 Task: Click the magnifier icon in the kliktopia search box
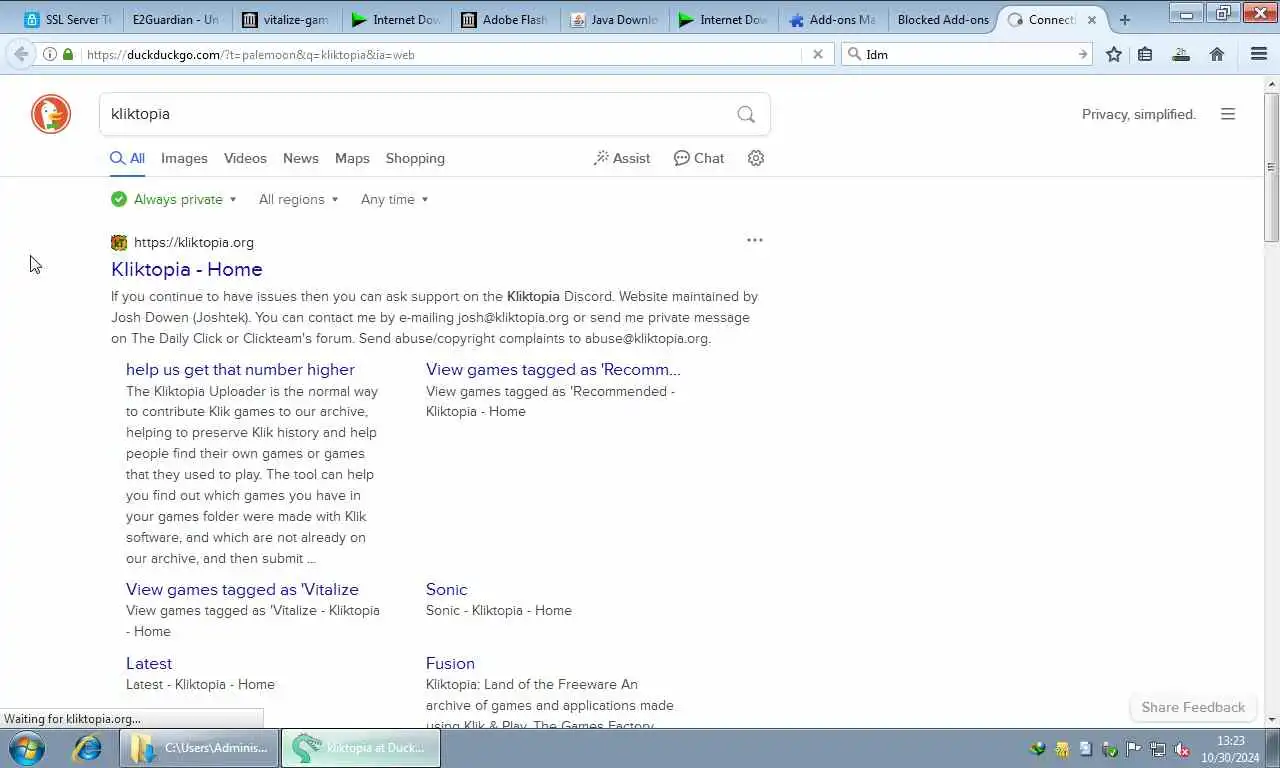(x=746, y=114)
